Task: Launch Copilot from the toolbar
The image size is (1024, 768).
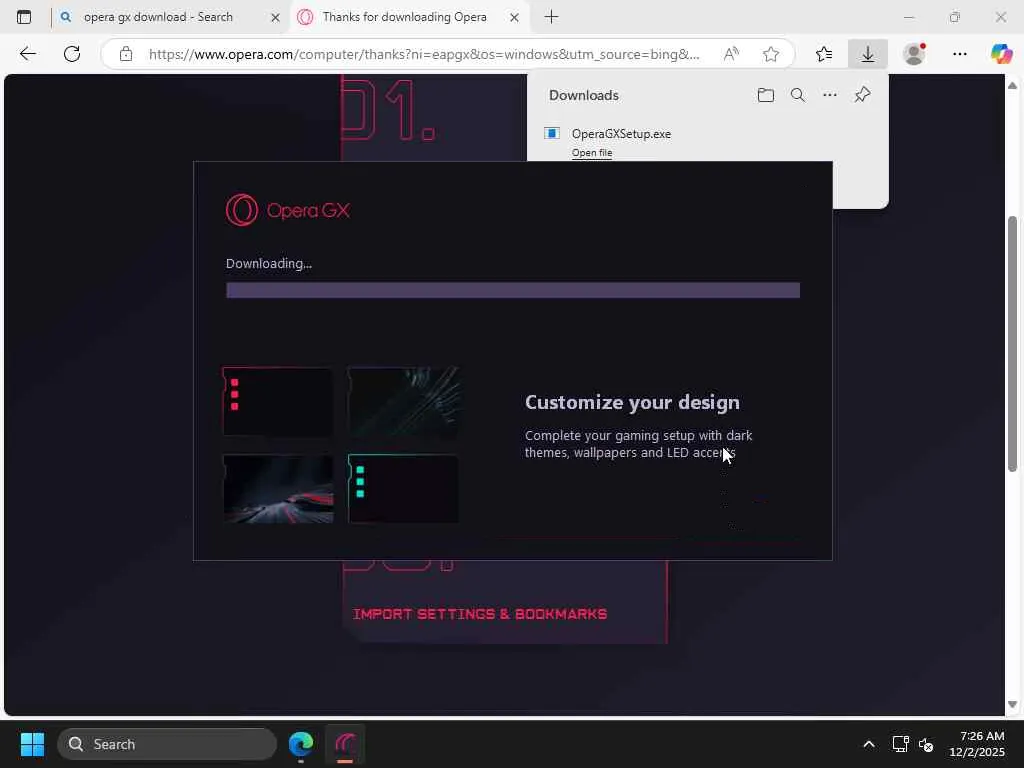Action: tap(1001, 54)
